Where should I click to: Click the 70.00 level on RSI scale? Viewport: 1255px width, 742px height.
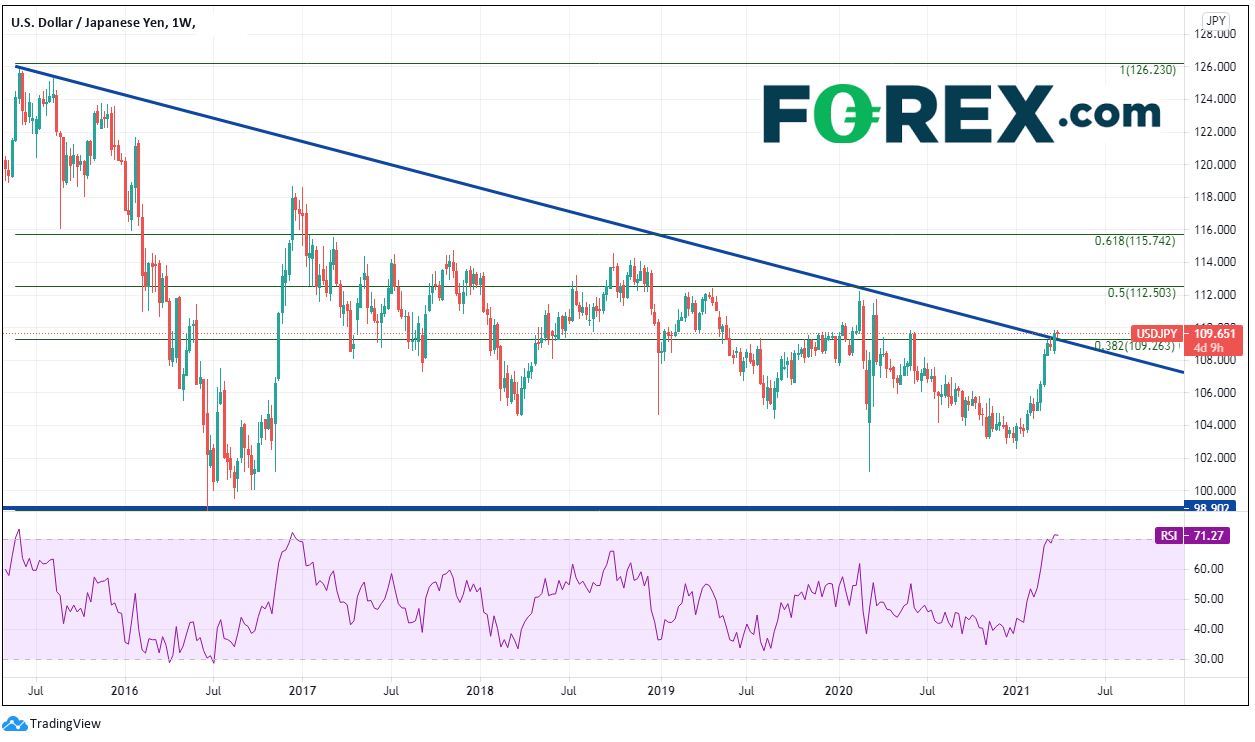point(1216,540)
